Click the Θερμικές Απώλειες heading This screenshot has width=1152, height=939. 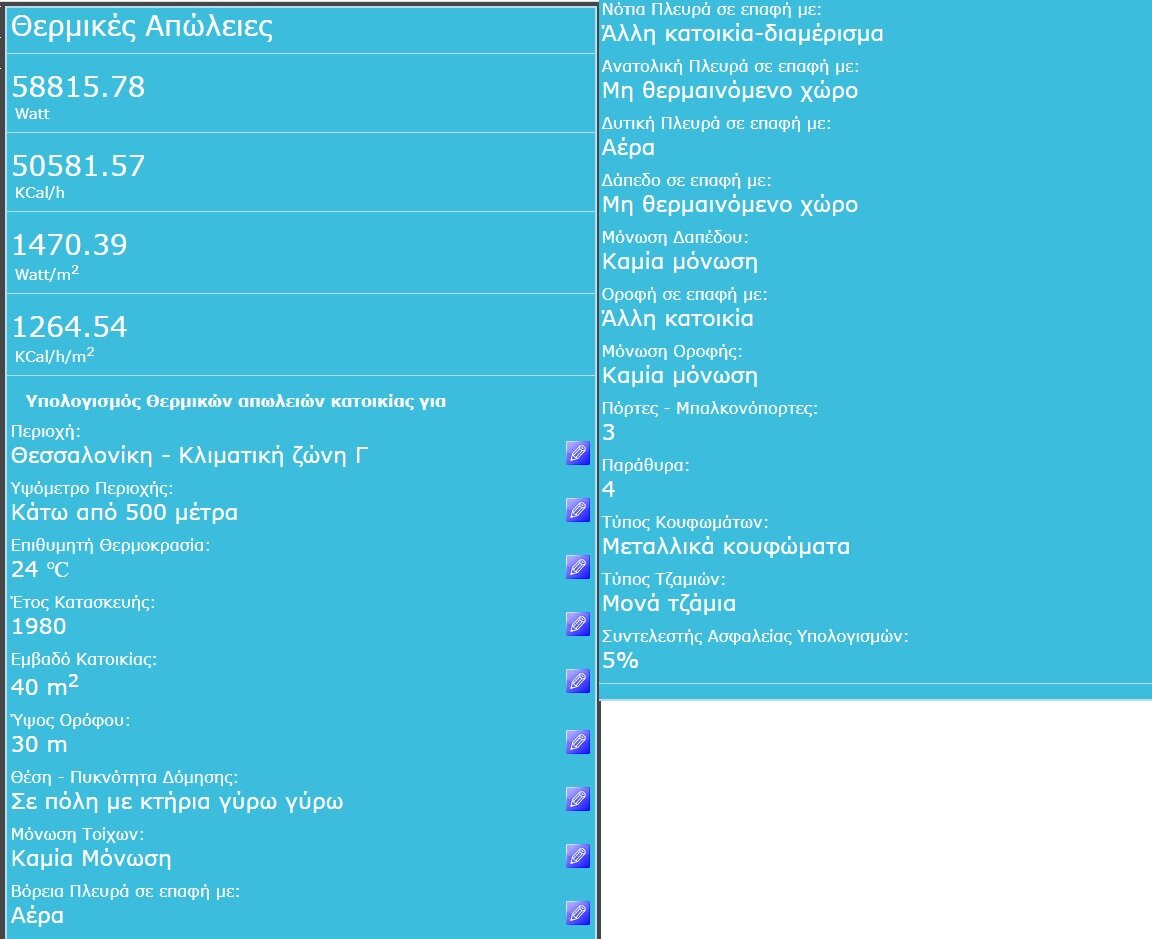pyautogui.click(x=142, y=26)
